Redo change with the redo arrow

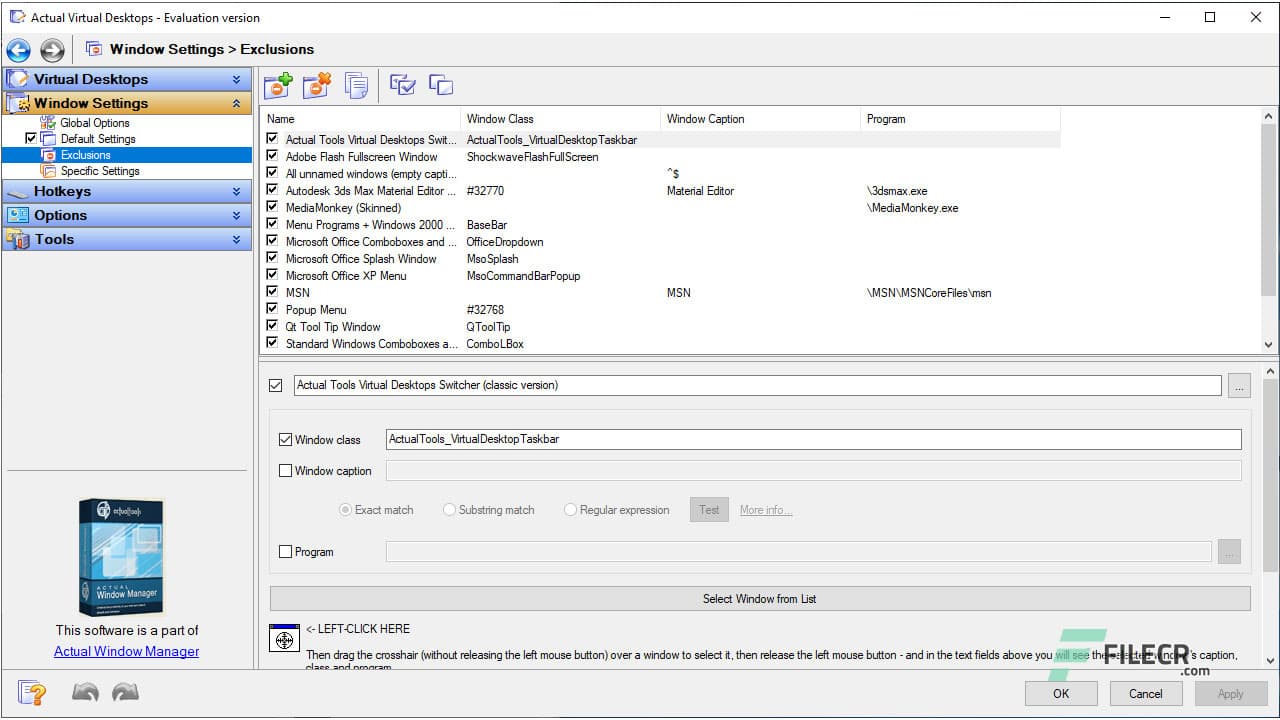tap(124, 691)
